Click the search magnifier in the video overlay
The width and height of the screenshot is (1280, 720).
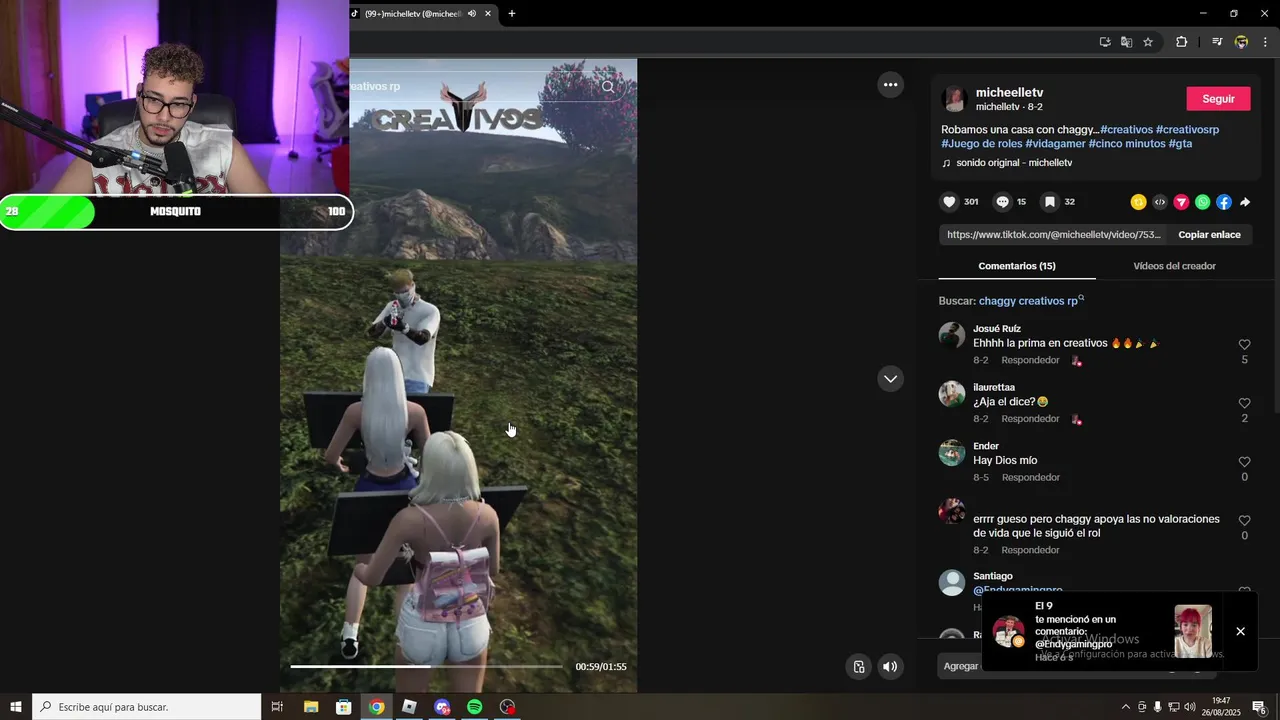coord(608,86)
